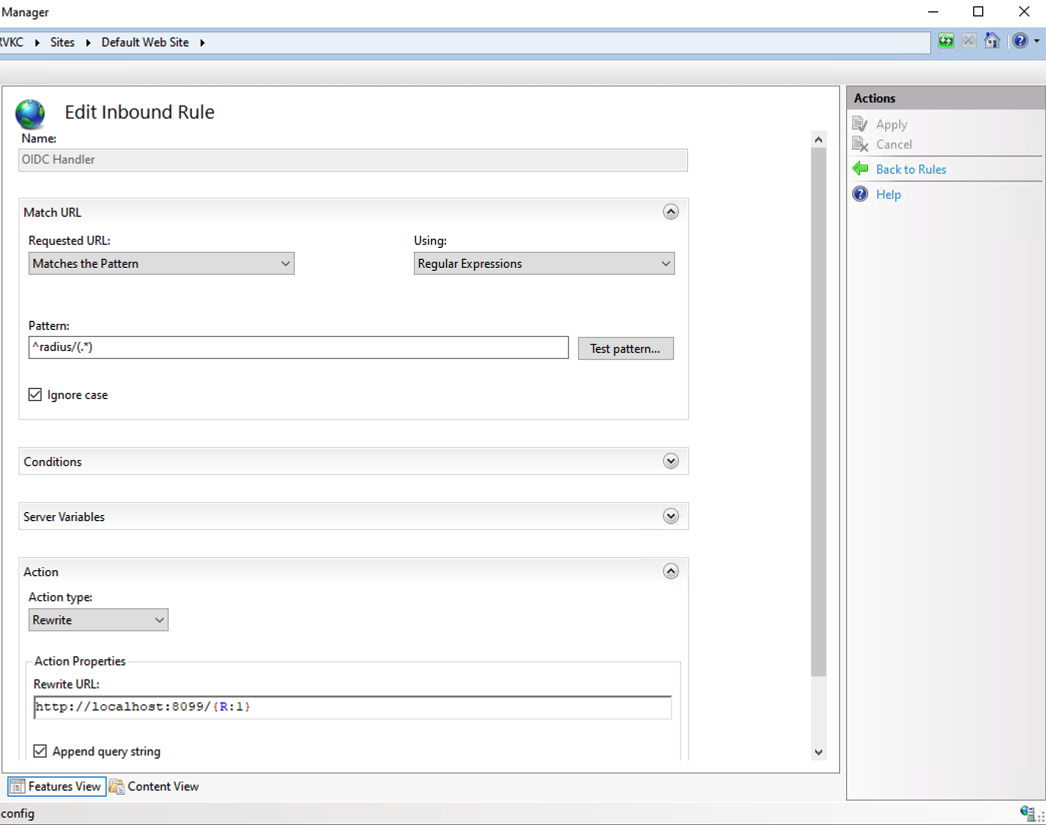
Task: Go to the Home icon in toolbar
Action: coord(992,41)
